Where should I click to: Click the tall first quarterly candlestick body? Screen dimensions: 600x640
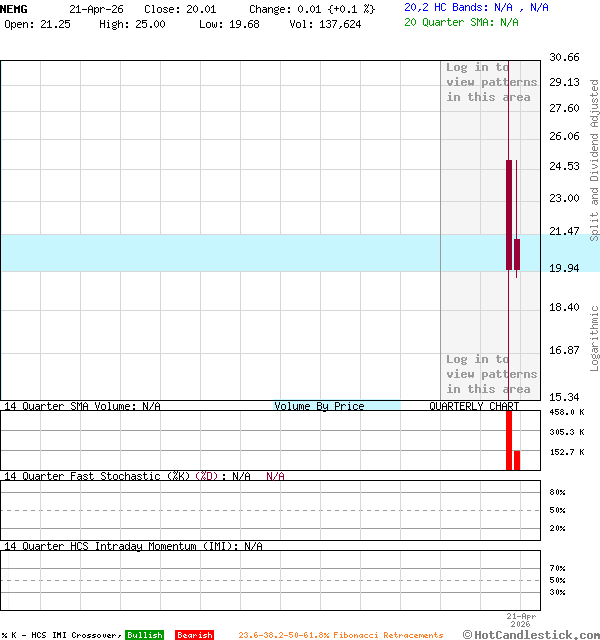click(509, 214)
